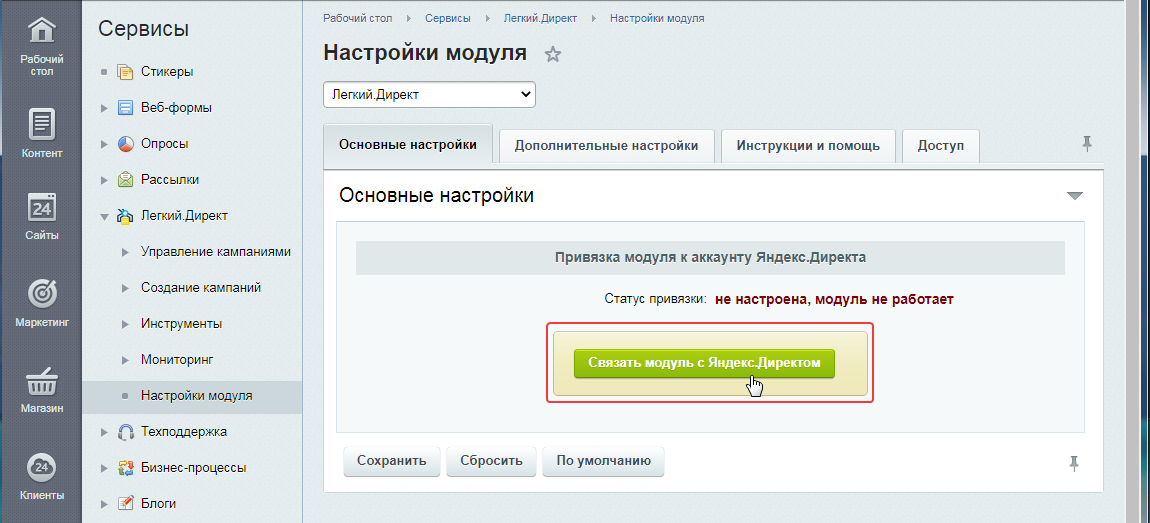Click the Рассылки envelope icon

125,180
